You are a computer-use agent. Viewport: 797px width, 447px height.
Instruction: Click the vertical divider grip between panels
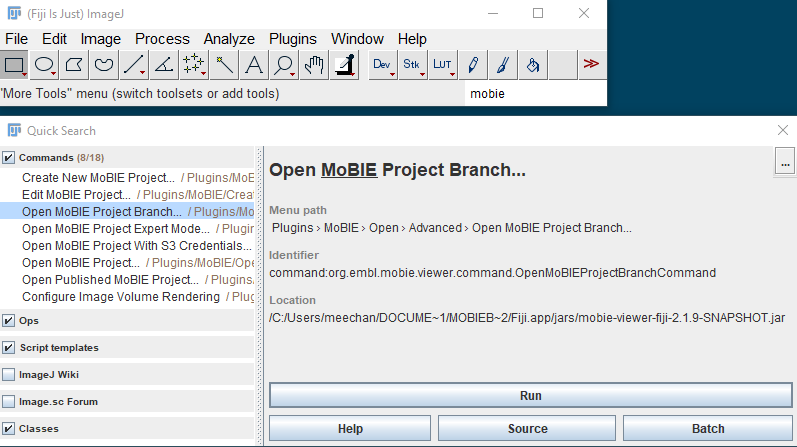click(x=259, y=296)
